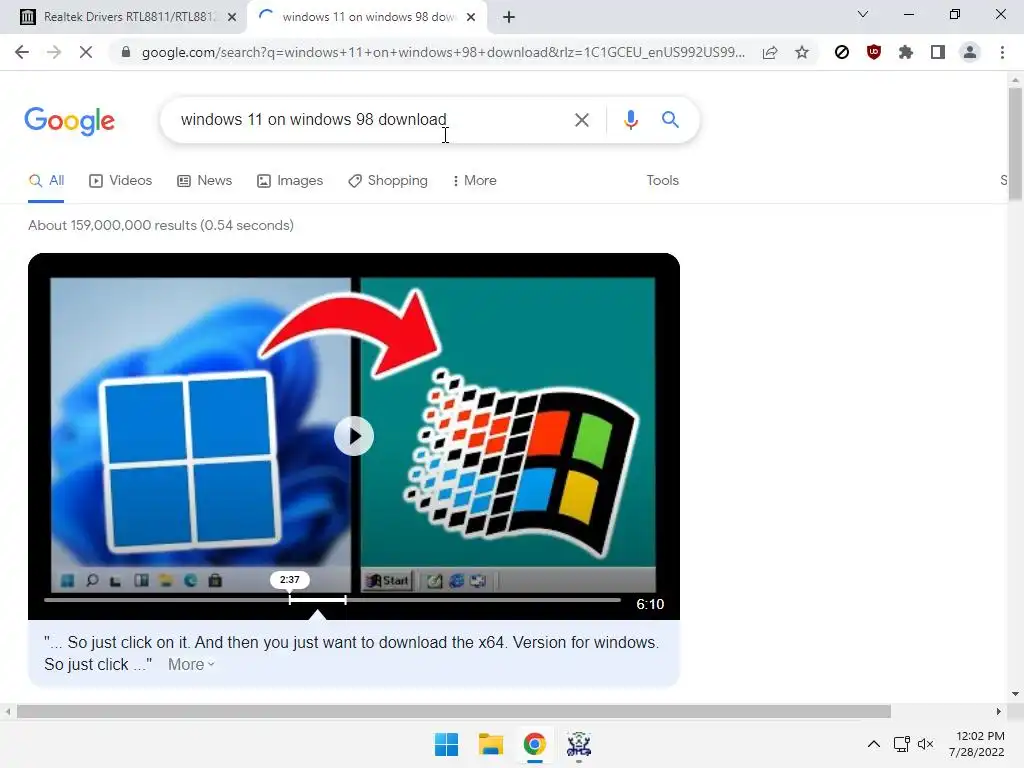Go to Google home via logo

[x=70, y=121]
